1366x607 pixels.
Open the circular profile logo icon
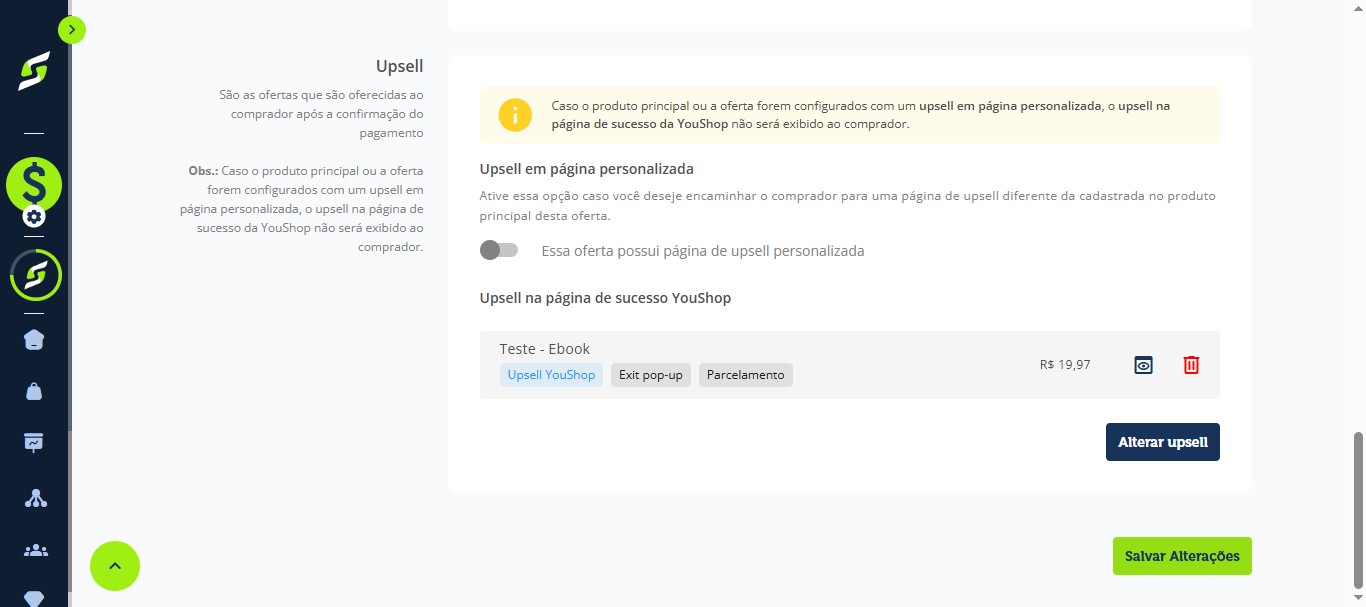pyautogui.click(x=36, y=275)
